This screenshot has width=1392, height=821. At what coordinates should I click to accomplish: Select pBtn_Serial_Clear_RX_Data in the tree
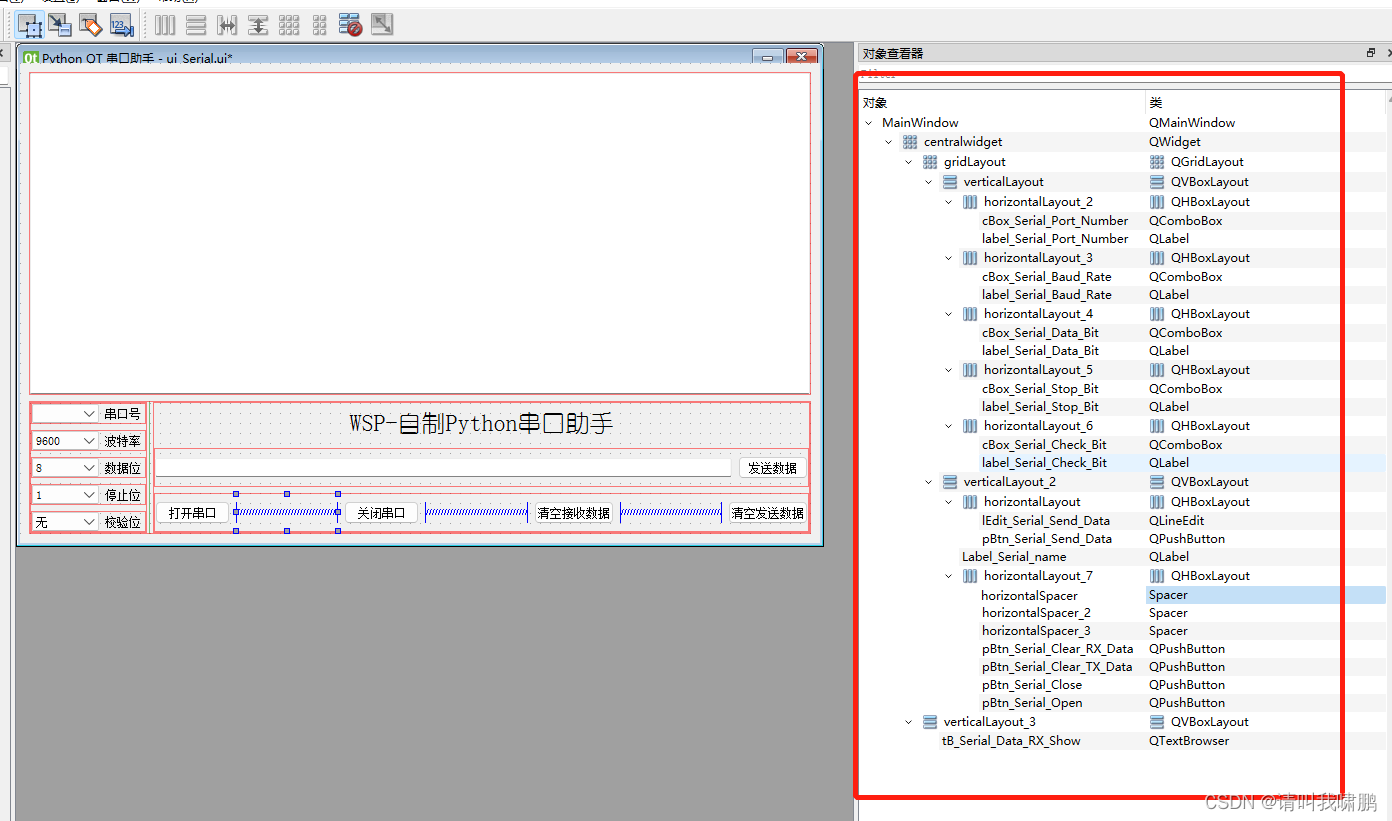pyautogui.click(x=1058, y=649)
